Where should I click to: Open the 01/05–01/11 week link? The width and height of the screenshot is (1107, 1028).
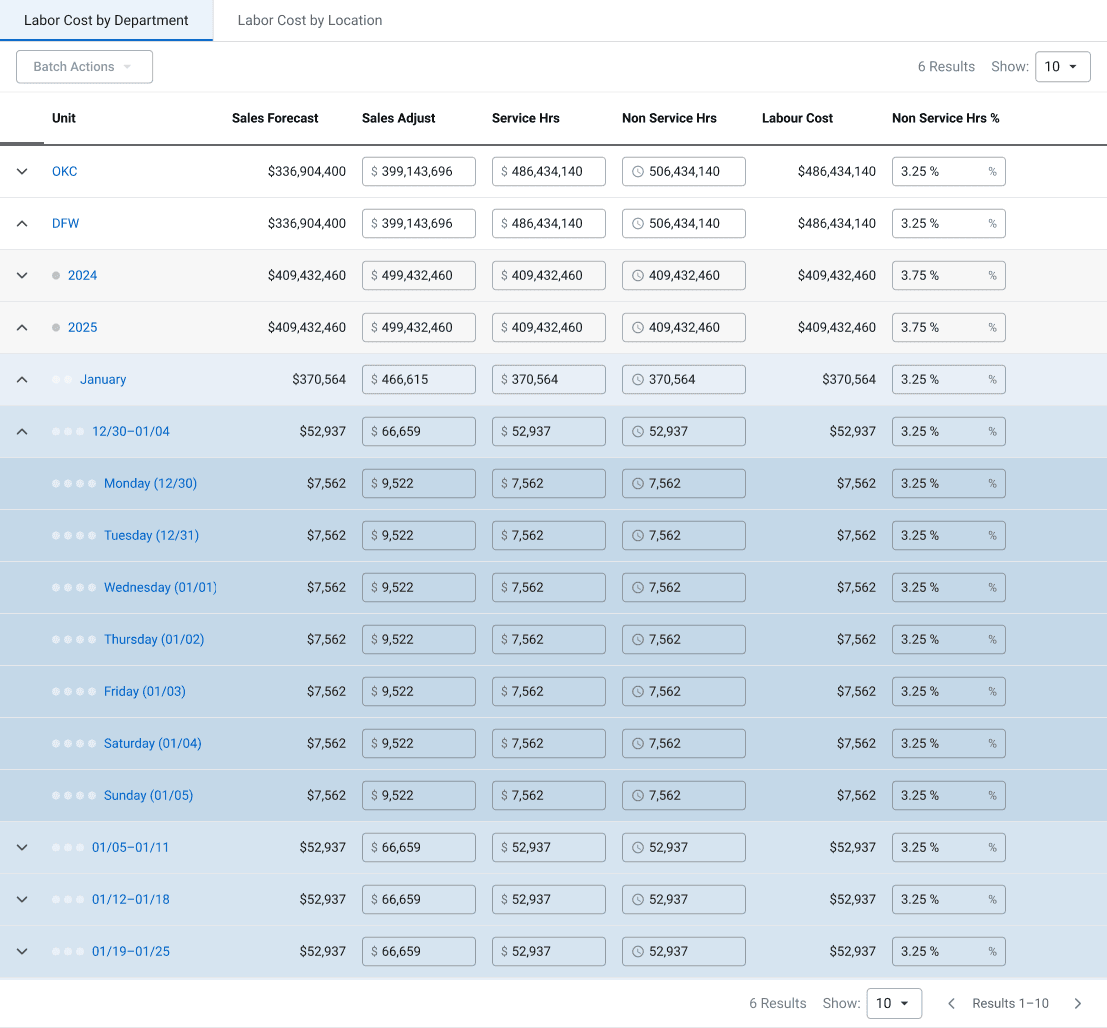coord(131,847)
